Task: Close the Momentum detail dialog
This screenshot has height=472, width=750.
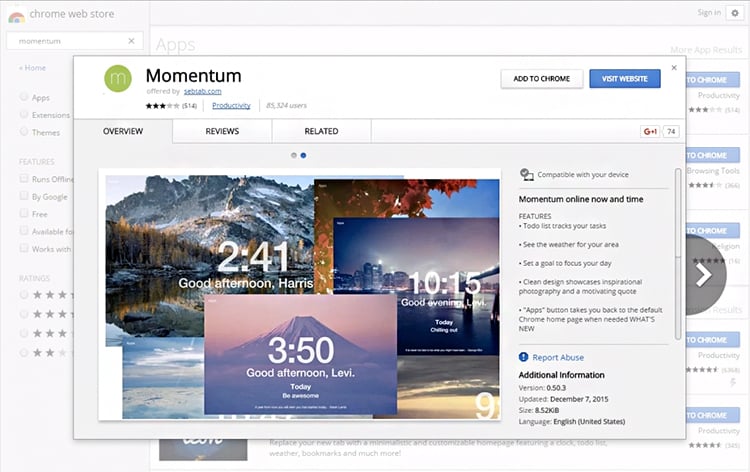Action: tap(674, 68)
